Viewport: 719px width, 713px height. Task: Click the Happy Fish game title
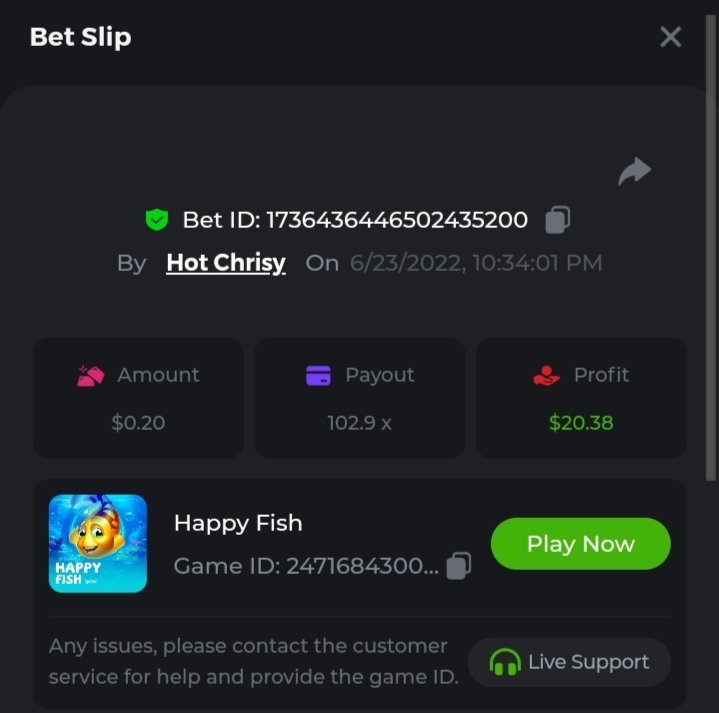click(x=238, y=523)
